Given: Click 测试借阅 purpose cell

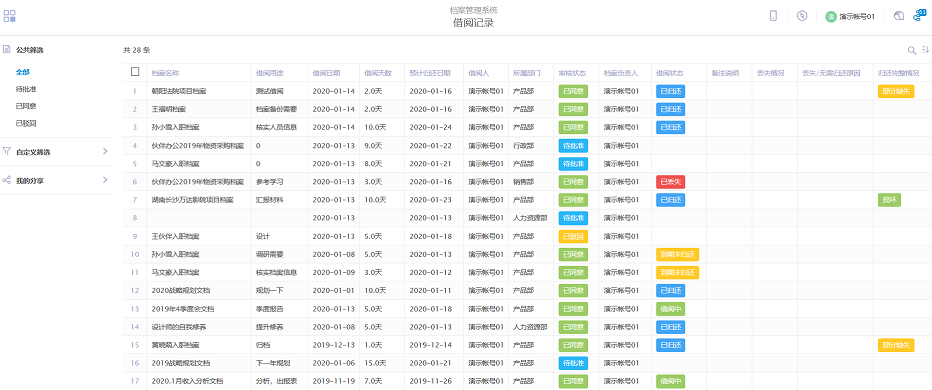Looking at the screenshot, I should 269,92.
